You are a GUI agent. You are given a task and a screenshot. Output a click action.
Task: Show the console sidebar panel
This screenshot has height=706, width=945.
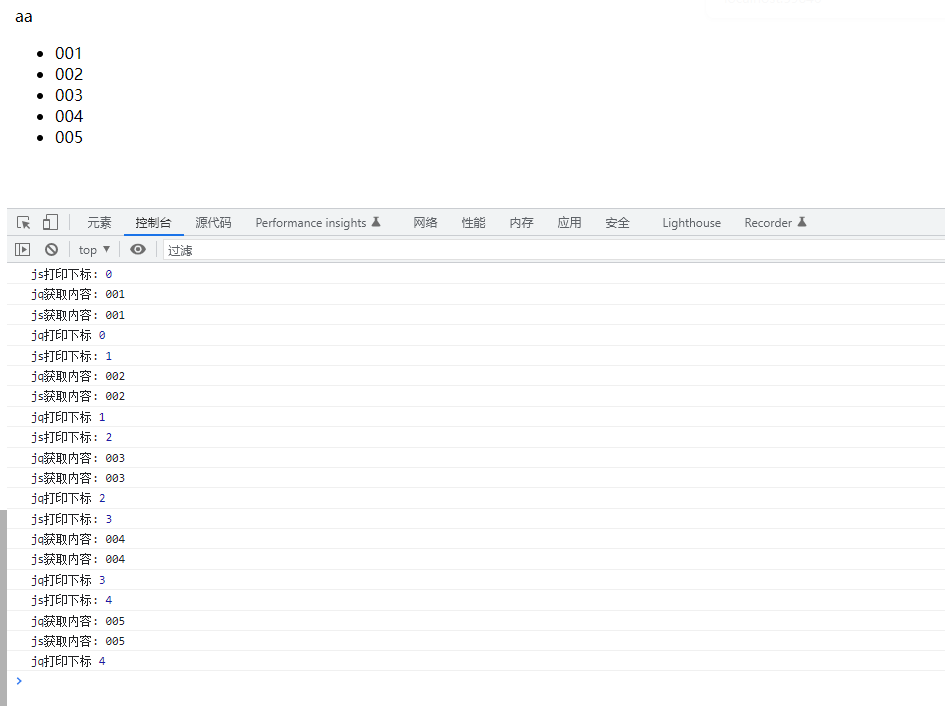(22, 250)
